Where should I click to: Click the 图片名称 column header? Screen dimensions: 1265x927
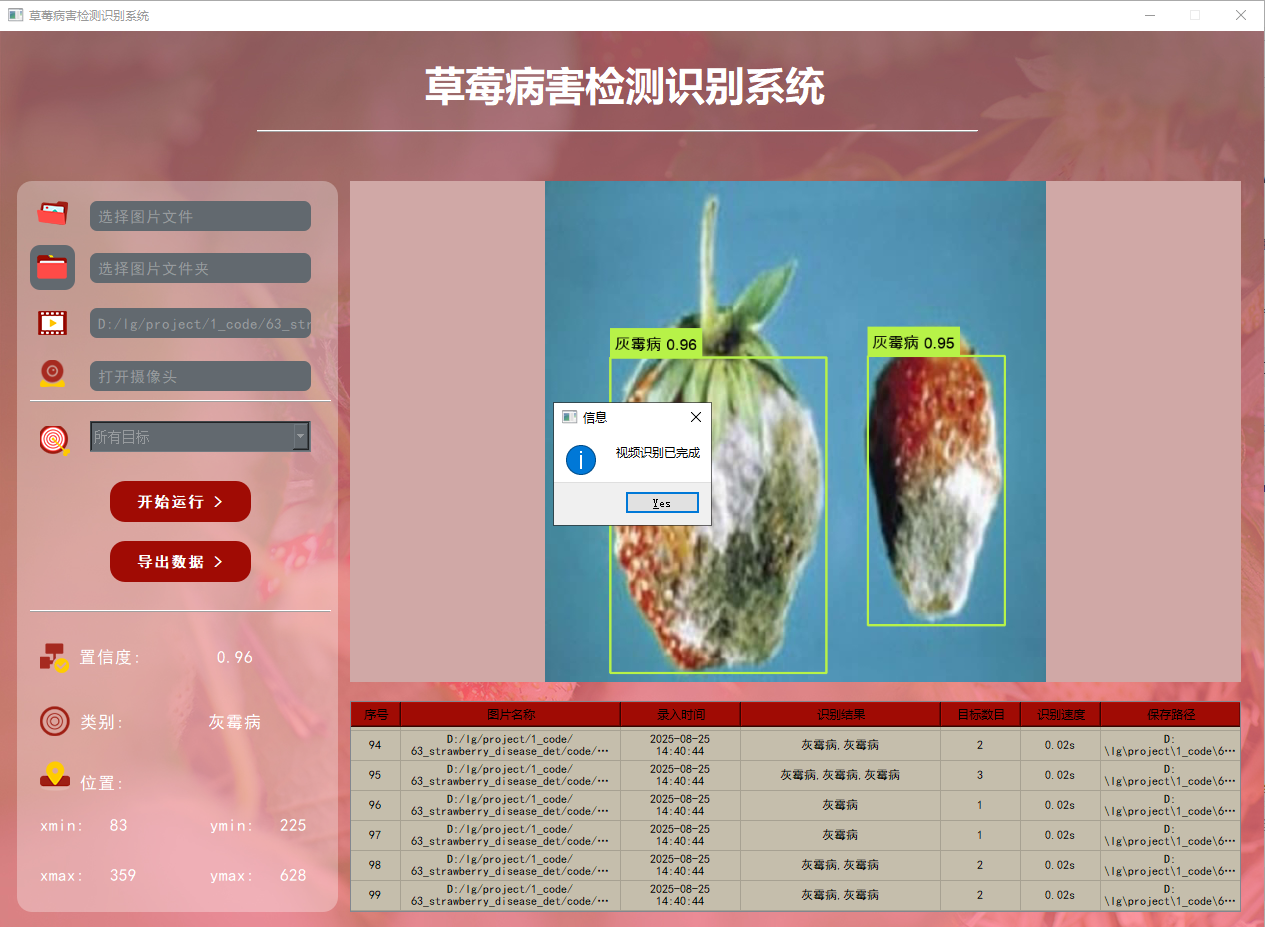tap(511, 714)
